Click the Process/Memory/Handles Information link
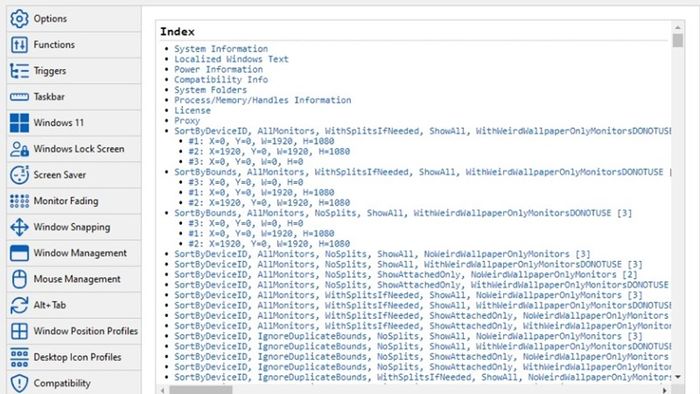This screenshot has width=700, height=394. click(x=262, y=100)
